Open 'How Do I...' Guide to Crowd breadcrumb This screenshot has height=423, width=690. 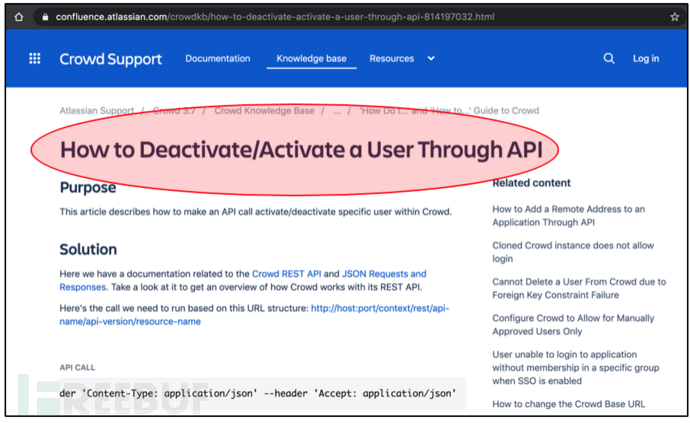(x=449, y=110)
